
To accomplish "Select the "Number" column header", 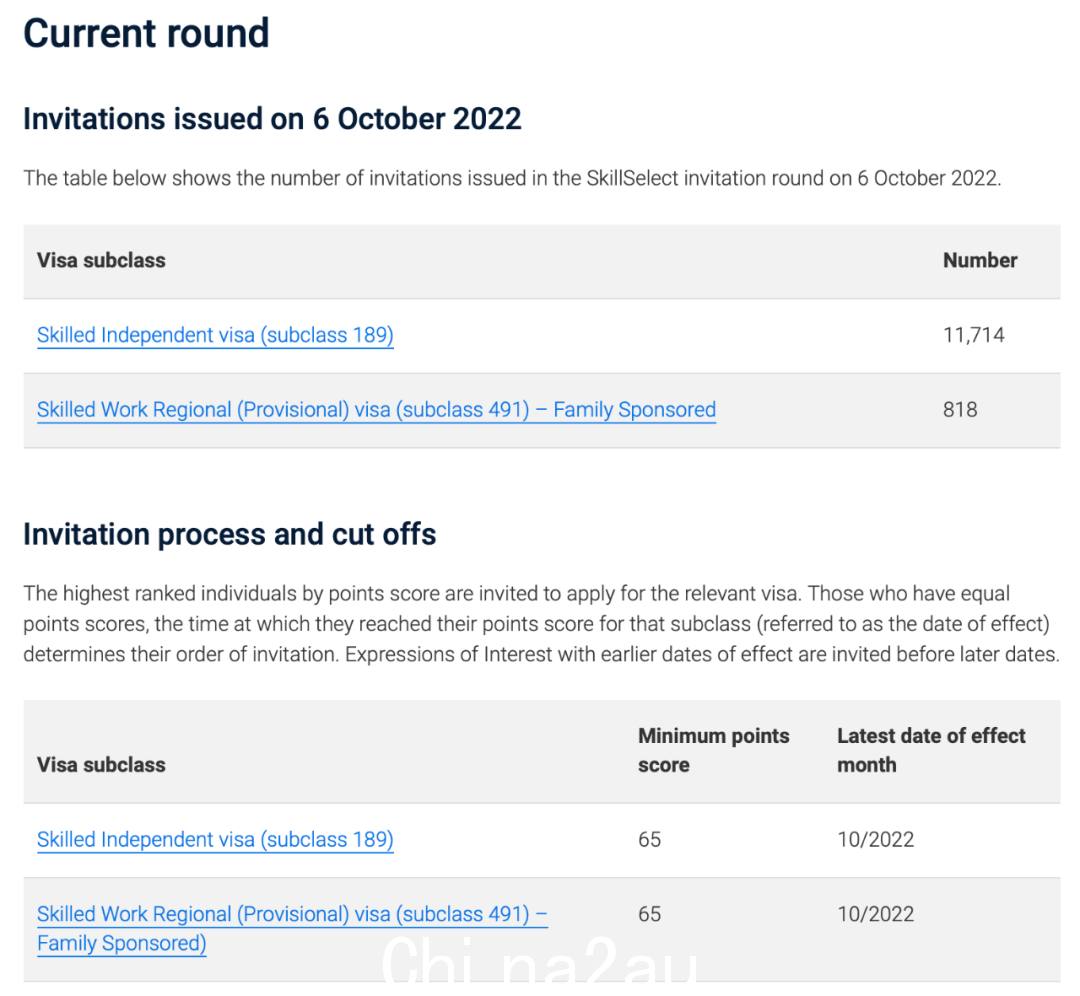I will (x=979, y=260).
